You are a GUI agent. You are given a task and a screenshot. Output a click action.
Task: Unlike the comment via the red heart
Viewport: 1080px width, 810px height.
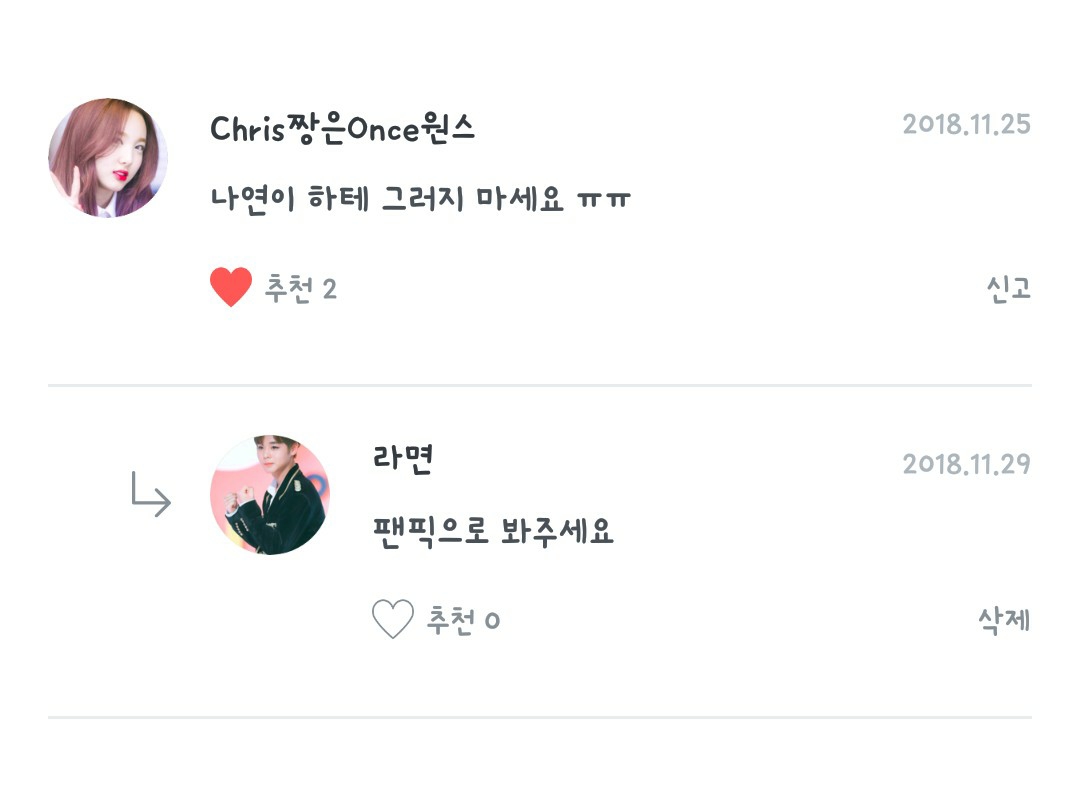(x=230, y=289)
